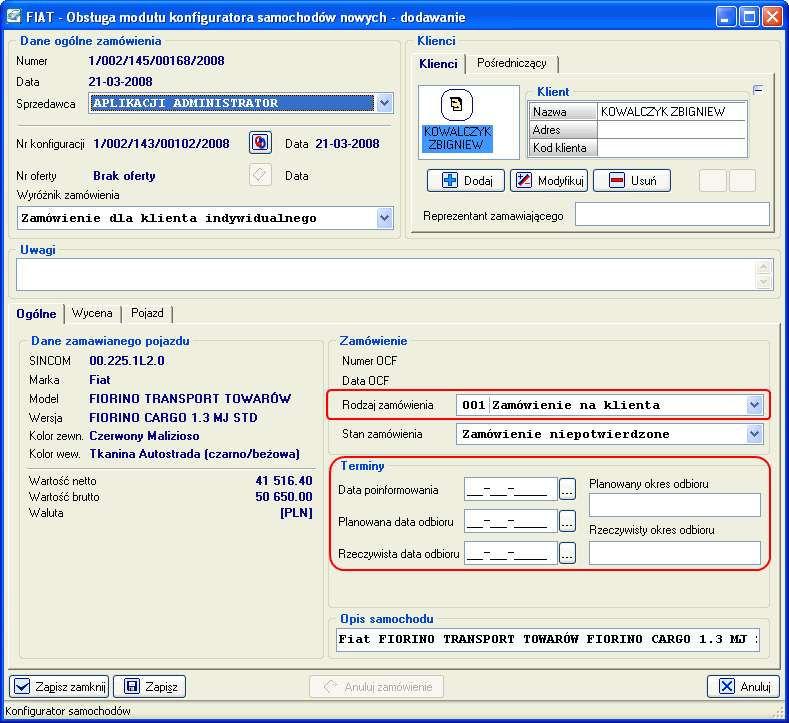This screenshot has width=789, height=723.
Task: Click the Uwagi scrollbar down arrow
Action: pos(763,282)
